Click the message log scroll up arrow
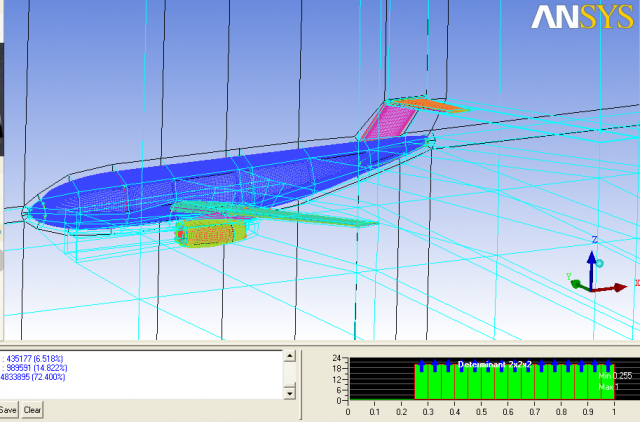Viewport: 640px width, 422px height. tap(289, 356)
